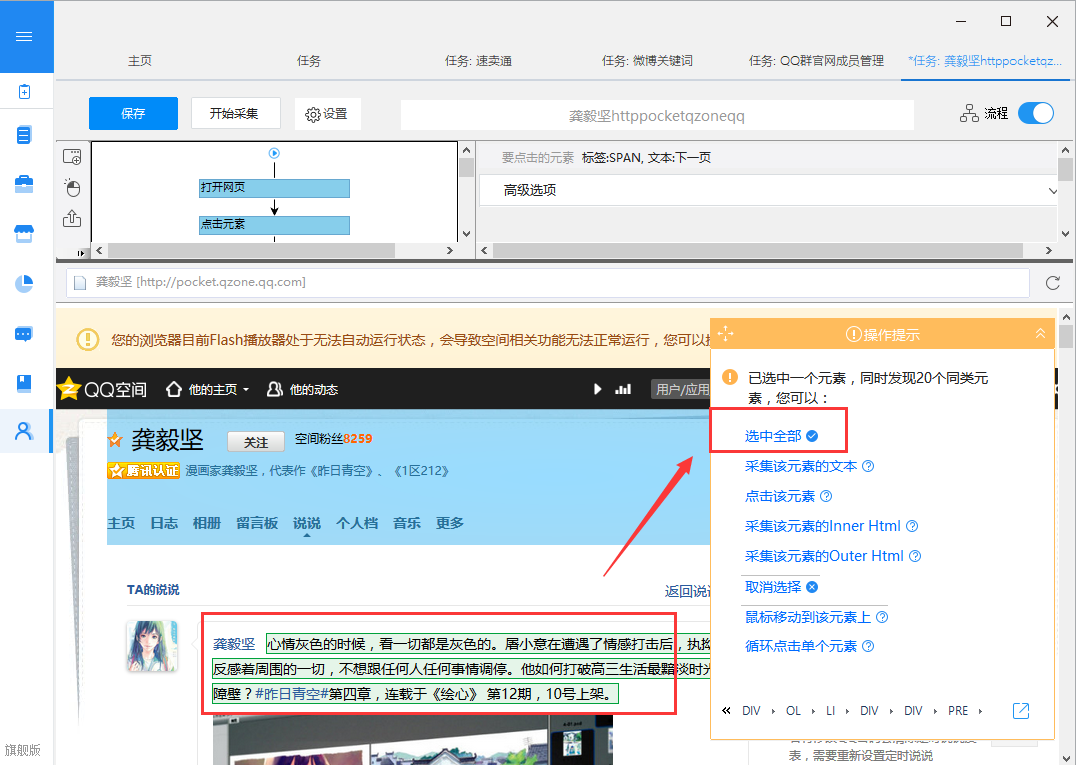
Task: Open 他的动态 in the QQ空间 header
Action: click(303, 389)
